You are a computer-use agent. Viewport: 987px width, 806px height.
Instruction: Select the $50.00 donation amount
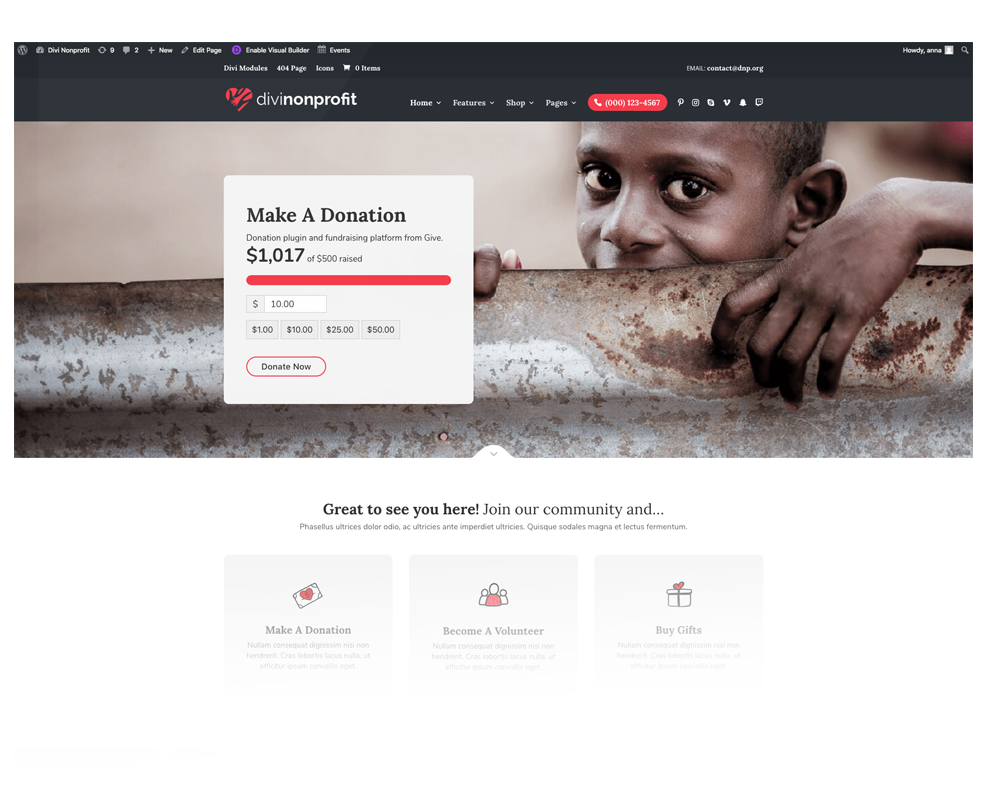click(x=381, y=329)
